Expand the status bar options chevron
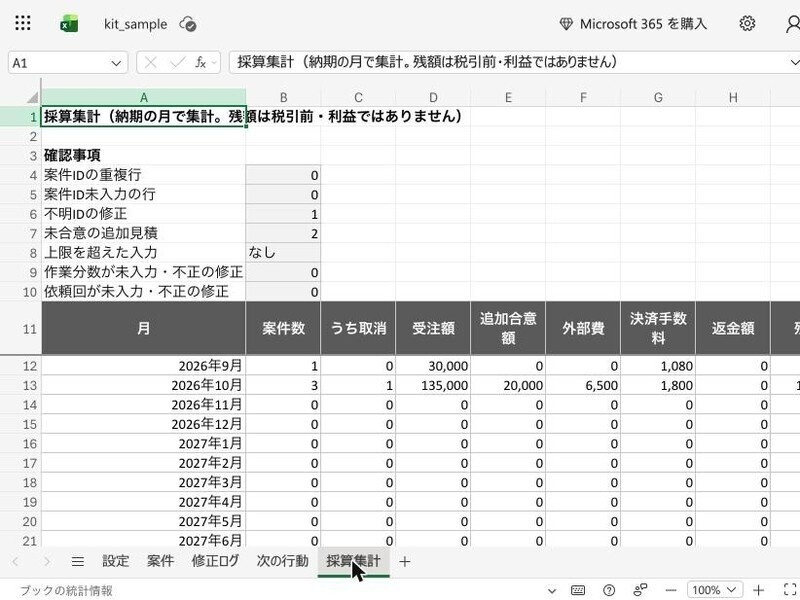Image resolution: width=800 pixels, height=600 pixels. pos(552,591)
